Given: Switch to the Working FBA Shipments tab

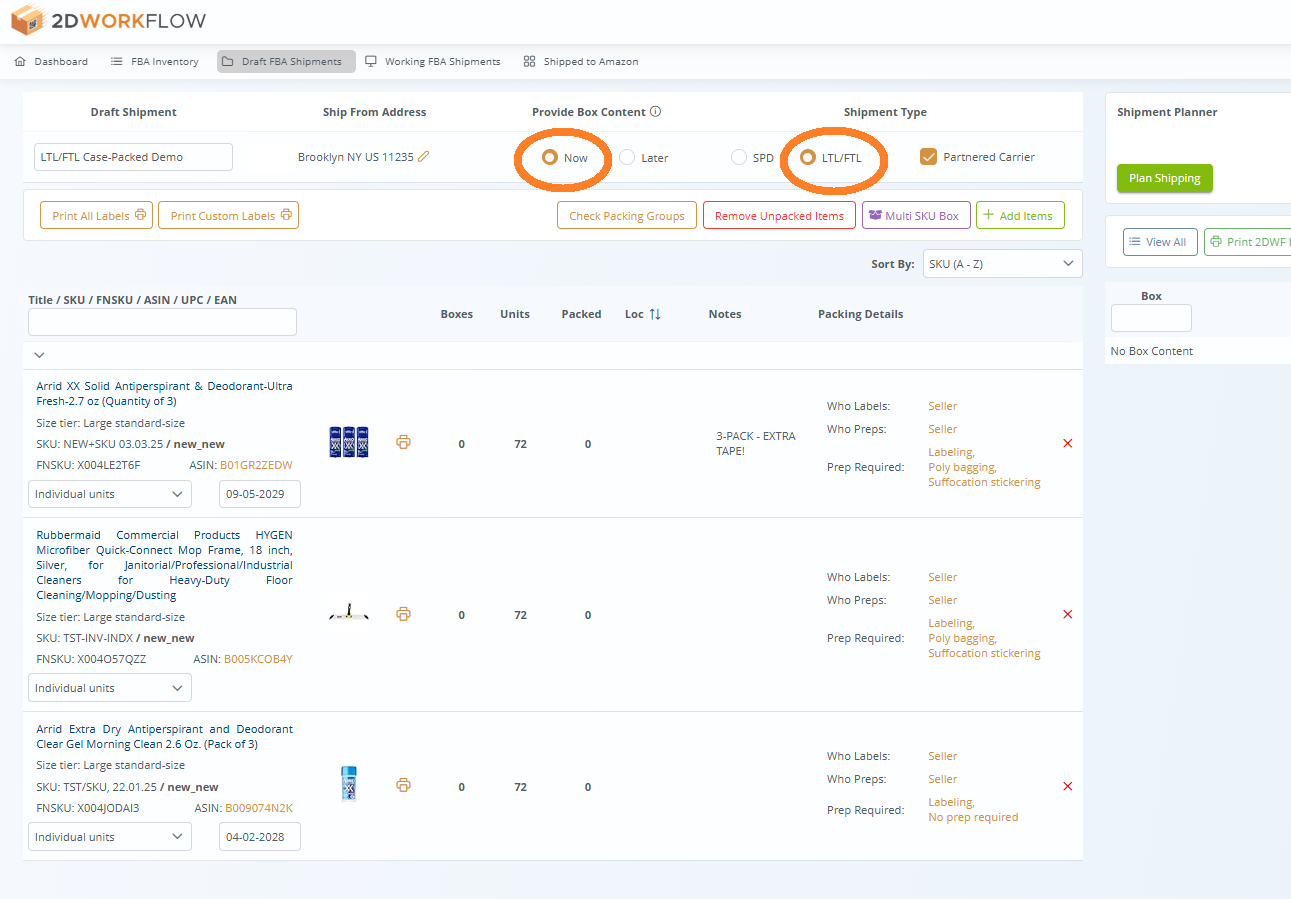Looking at the screenshot, I should point(441,61).
